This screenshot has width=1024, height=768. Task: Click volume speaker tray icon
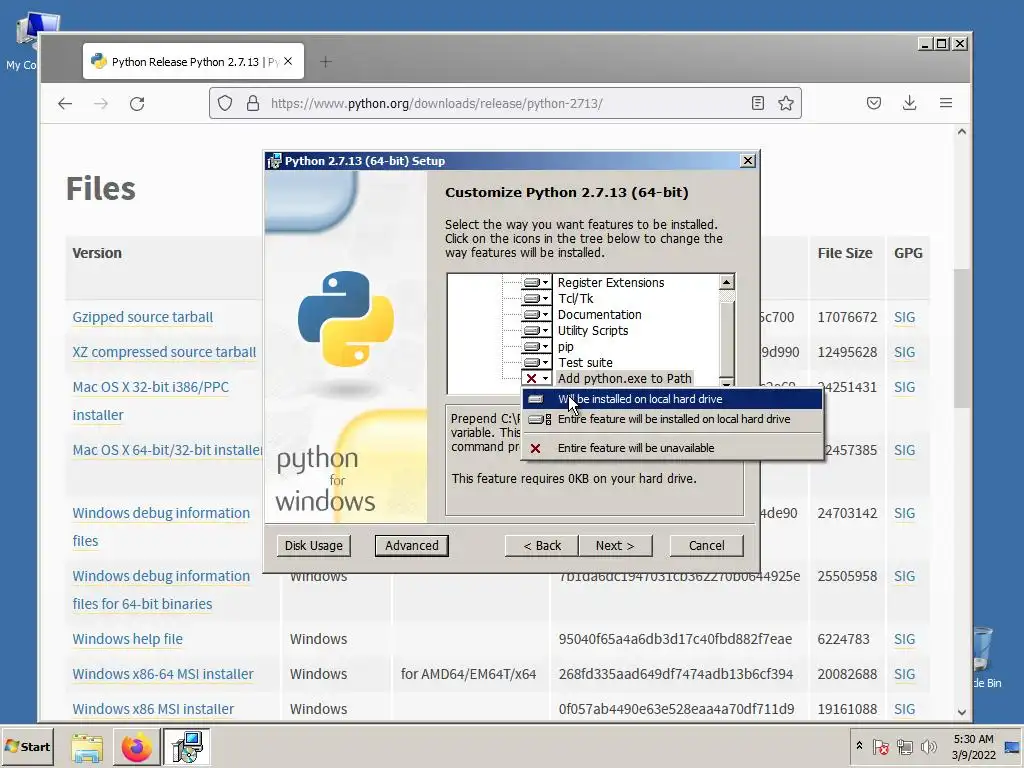click(928, 746)
